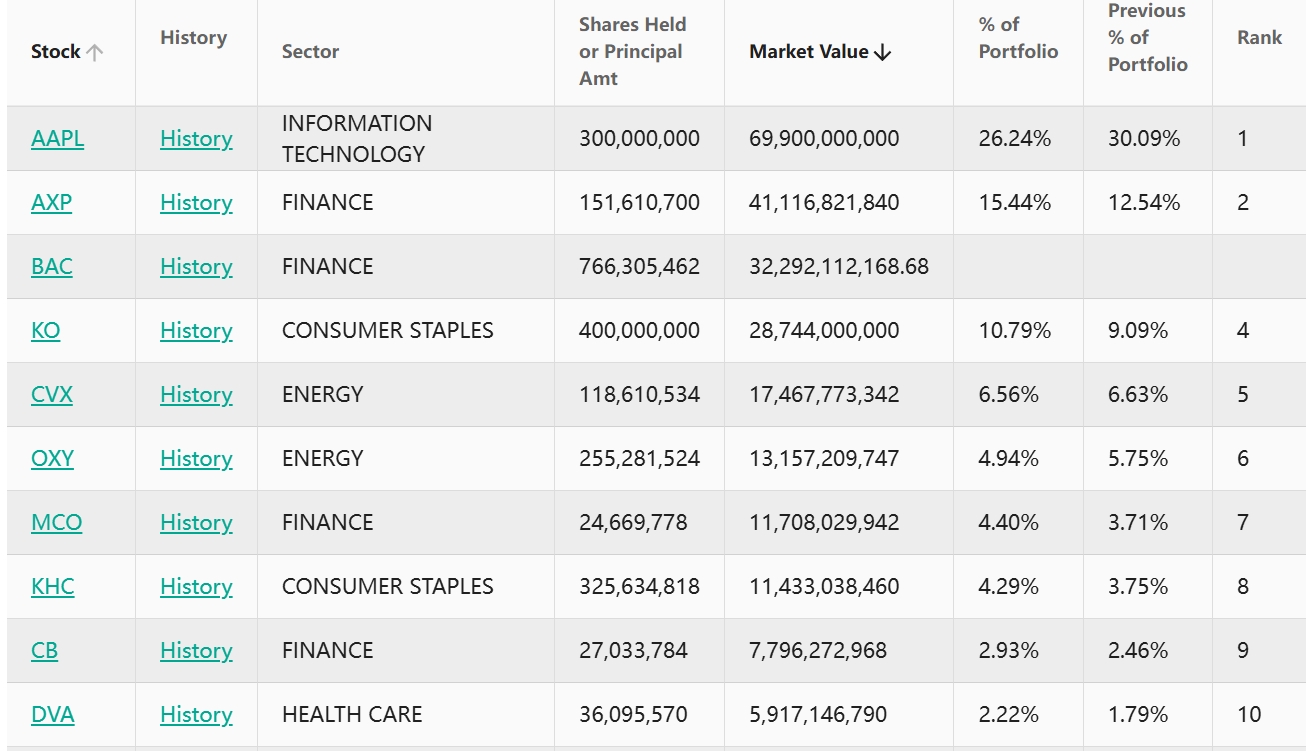Go to the MCO stock link
This screenshot has width=1306, height=751.
tap(56, 523)
